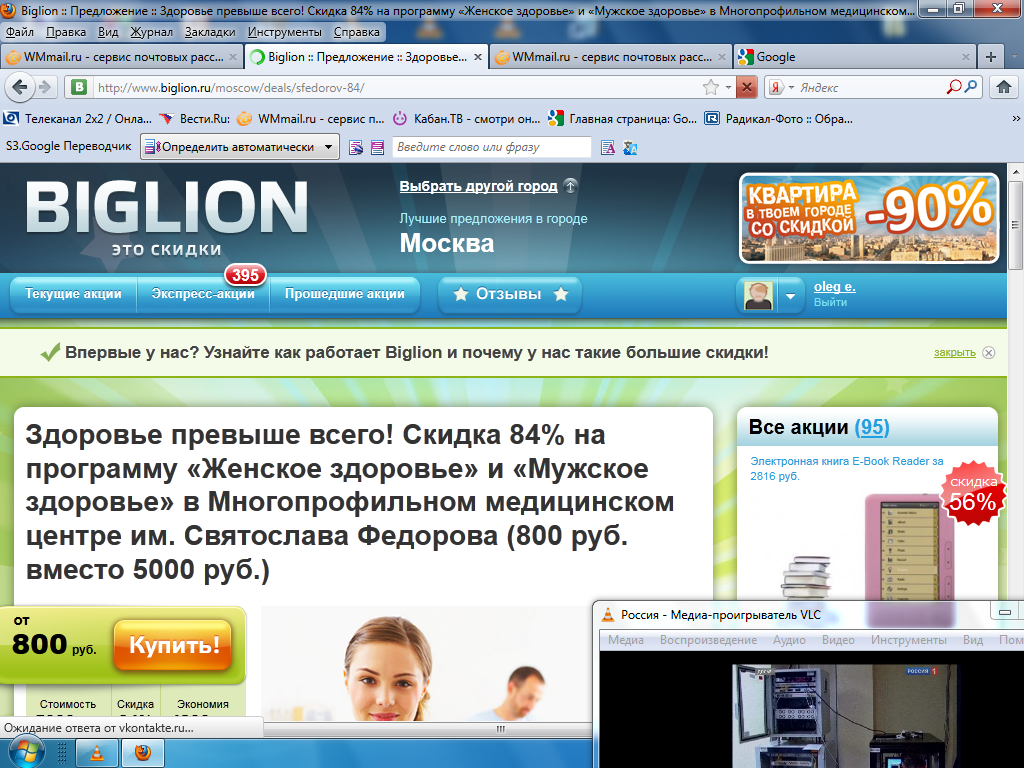The image size is (1024, 768).
Task: Open Телеканал 2x2 bookmark
Action: click(77, 119)
